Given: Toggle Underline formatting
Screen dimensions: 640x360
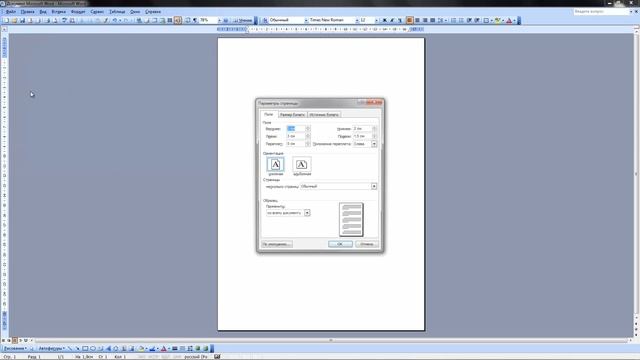Looking at the screenshot, I should coord(400,20).
